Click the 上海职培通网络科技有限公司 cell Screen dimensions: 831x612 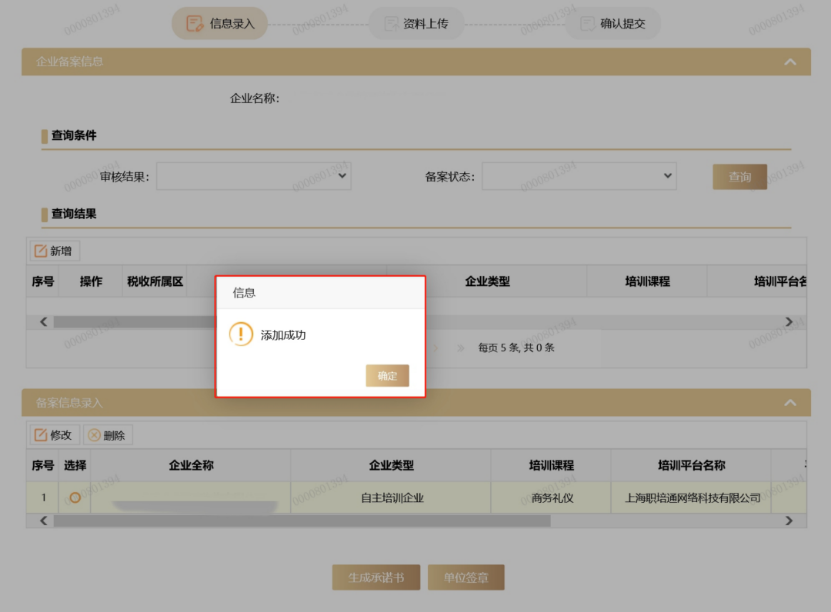(691, 498)
